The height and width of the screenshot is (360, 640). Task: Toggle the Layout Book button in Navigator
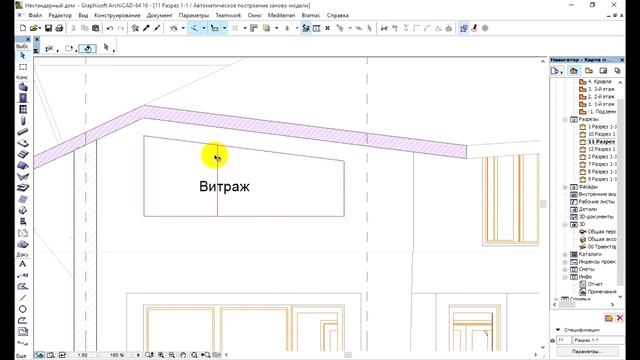[x=603, y=71]
